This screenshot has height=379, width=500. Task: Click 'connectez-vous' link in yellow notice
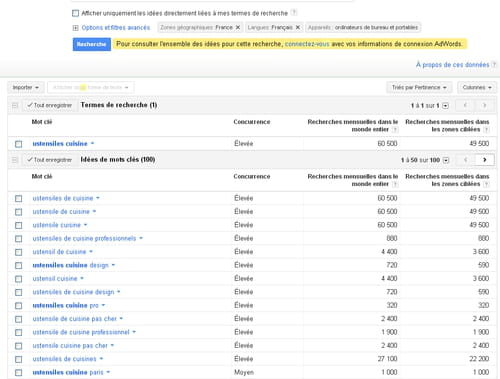pos(307,44)
